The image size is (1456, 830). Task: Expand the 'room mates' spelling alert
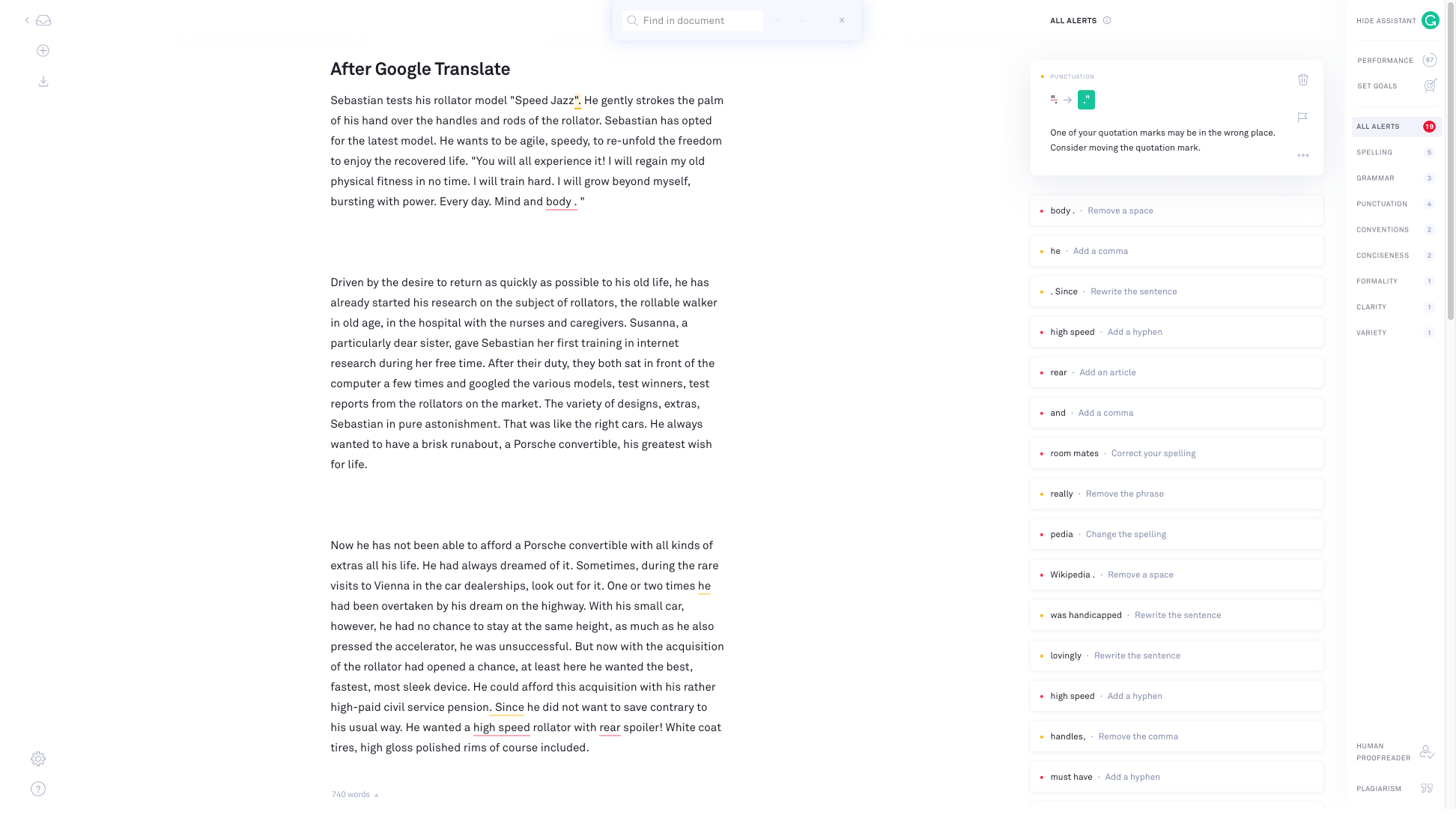point(1177,453)
